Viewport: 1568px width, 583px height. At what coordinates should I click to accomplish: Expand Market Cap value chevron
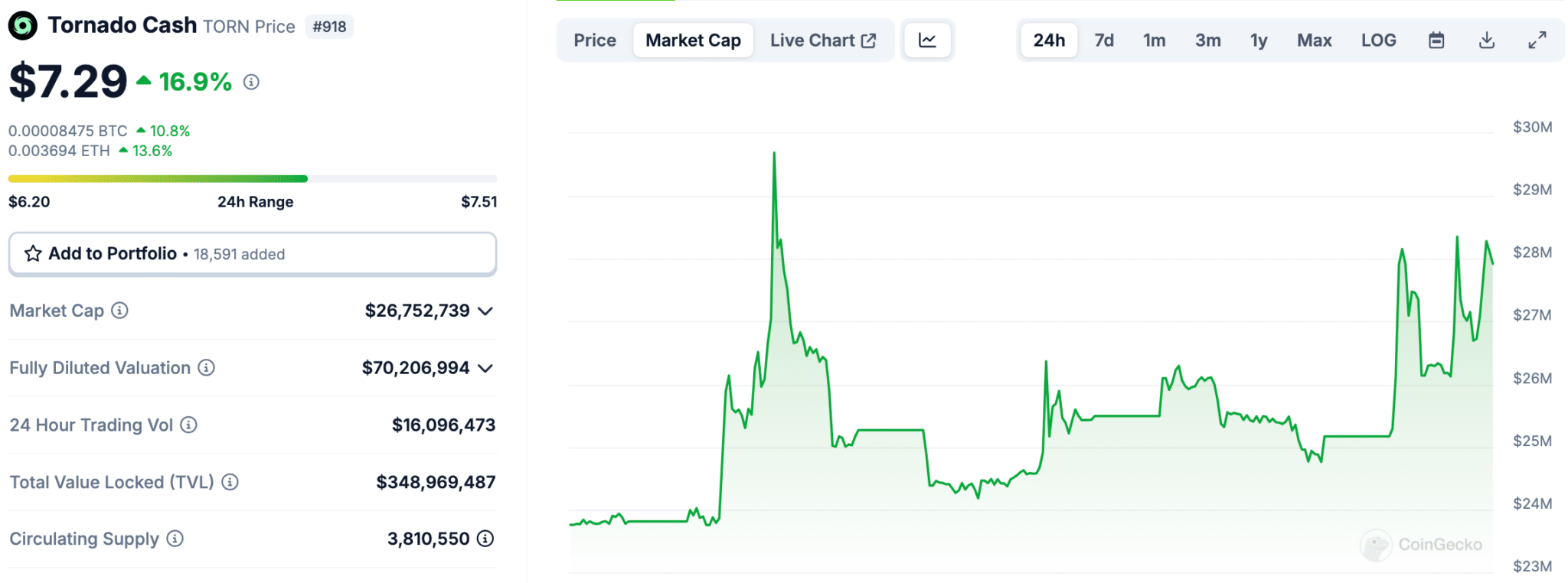click(485, 311)
